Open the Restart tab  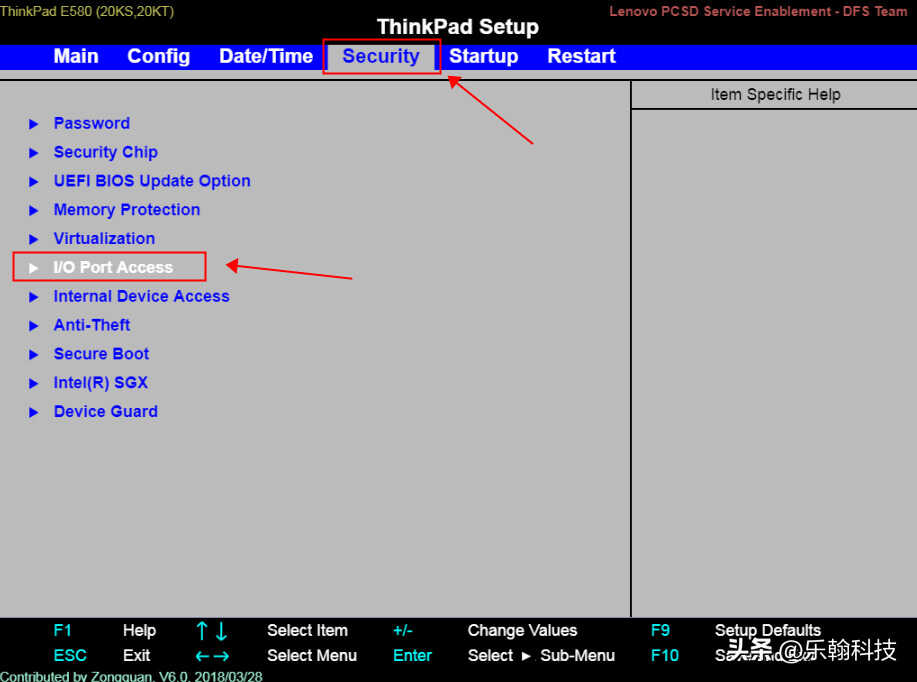[x=581, y=56]
